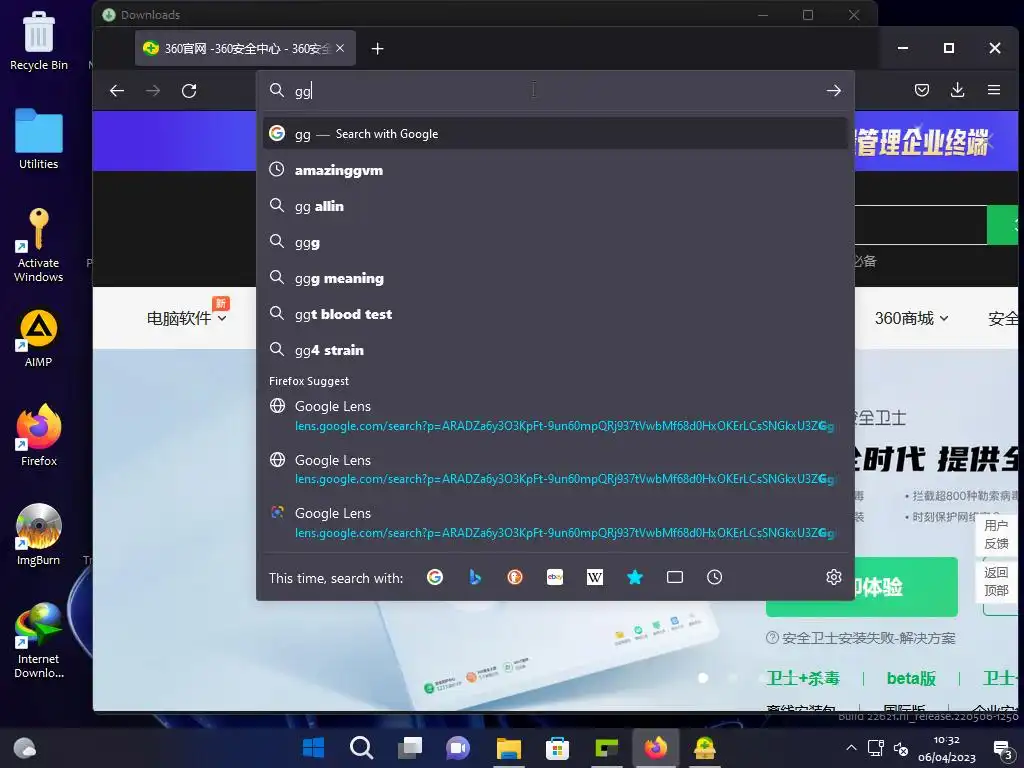This screenshot has width=1024, height=768.
Task: Open Internet Download Manager desktop shortcut
Action: point(39,640)
